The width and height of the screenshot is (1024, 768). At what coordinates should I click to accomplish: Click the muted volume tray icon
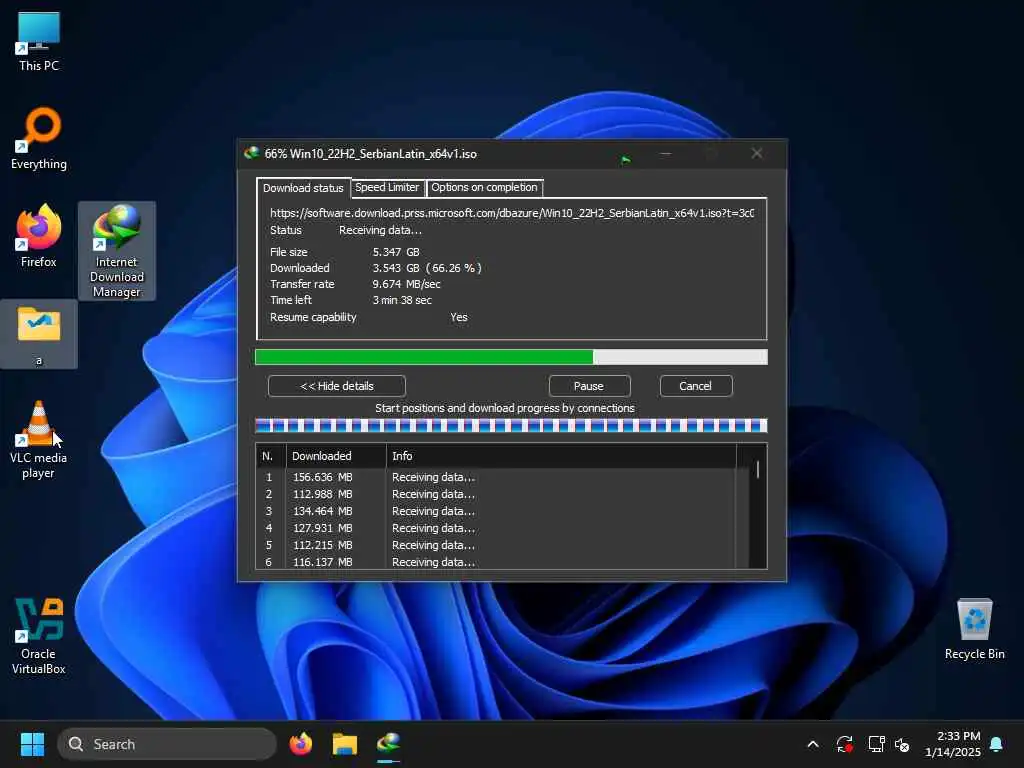point(902,744)
